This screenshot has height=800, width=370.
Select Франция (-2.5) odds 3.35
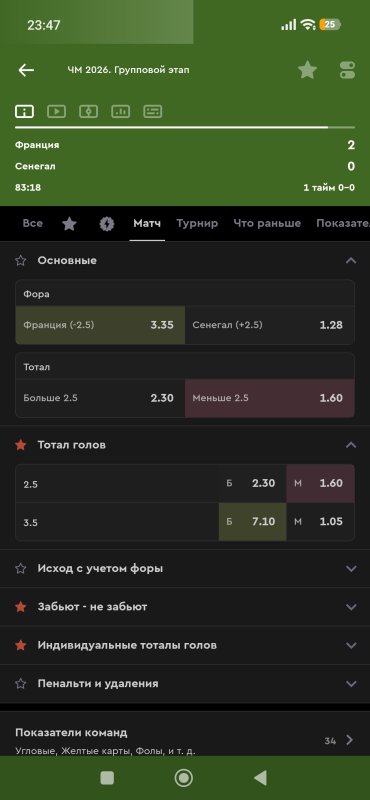pos(100,325)
